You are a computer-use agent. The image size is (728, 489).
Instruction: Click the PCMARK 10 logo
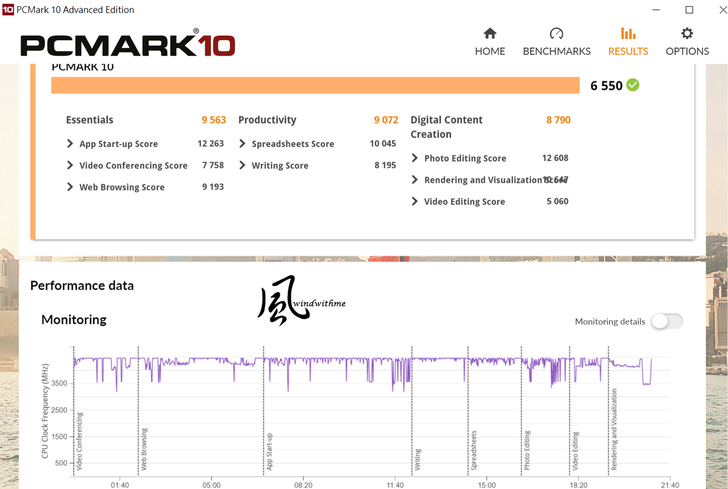coord(128,45)
